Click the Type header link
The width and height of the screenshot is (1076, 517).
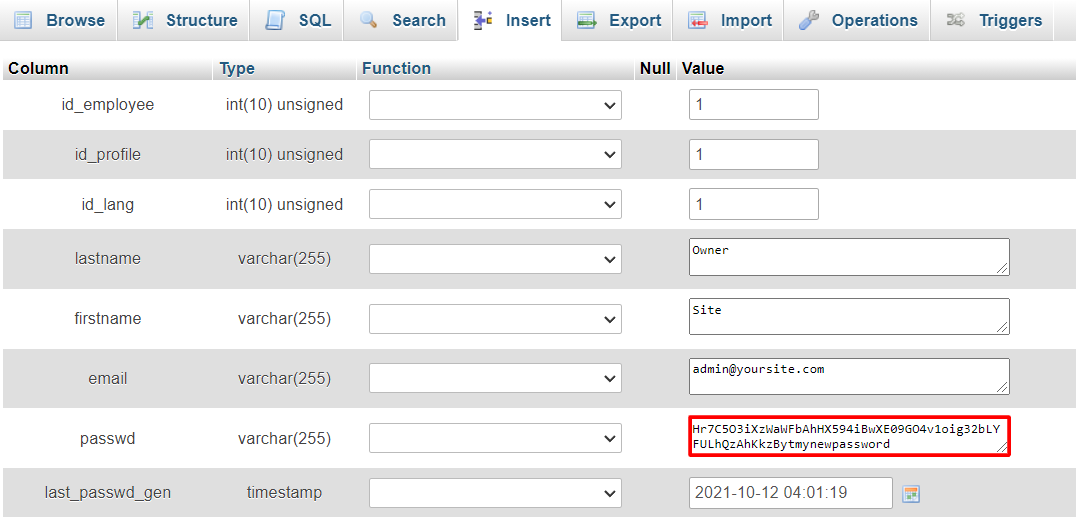click(237, 68)
